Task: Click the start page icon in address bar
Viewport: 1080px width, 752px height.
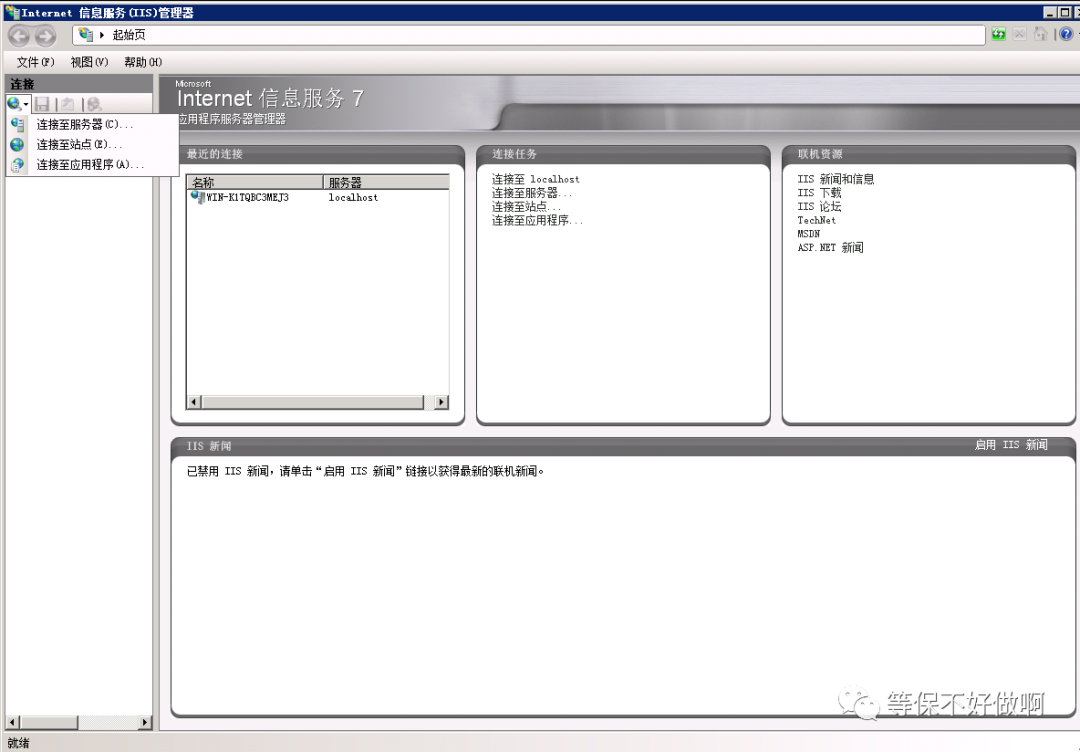Action: (x=85, y=34)
